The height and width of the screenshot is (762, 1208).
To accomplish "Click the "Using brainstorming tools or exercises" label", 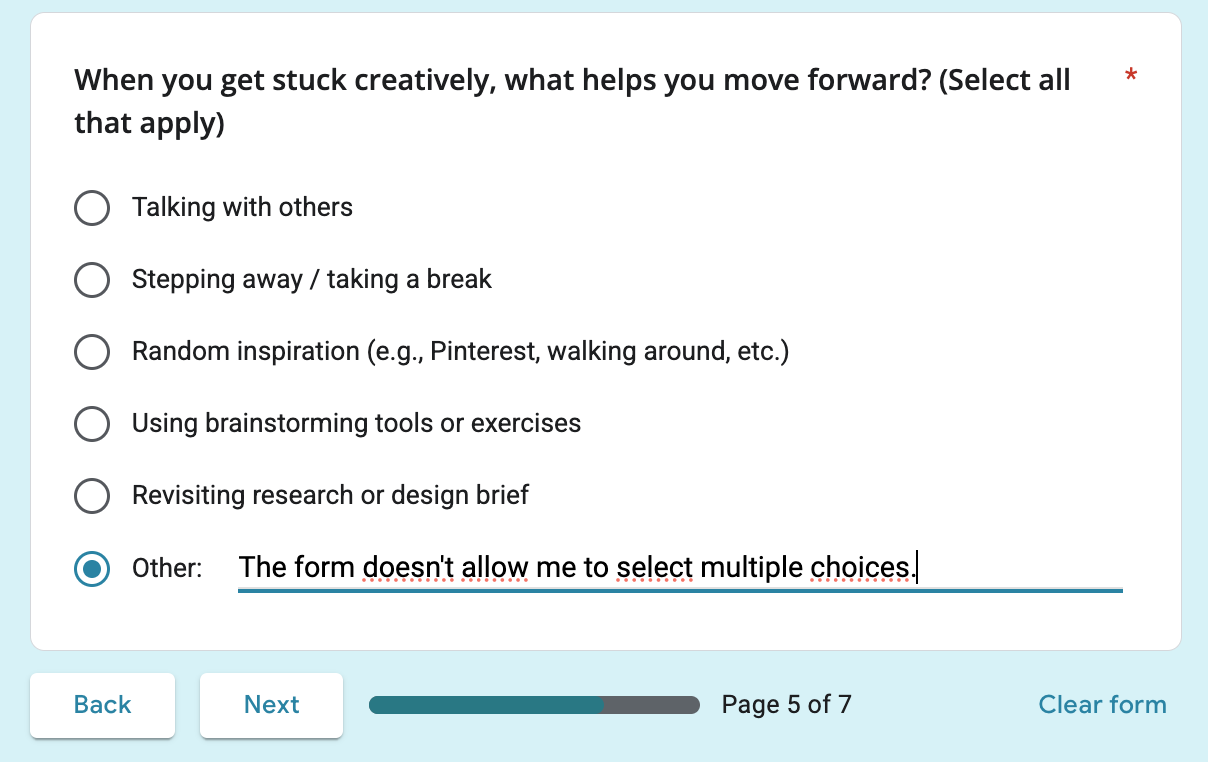I will (x=356, y=424).
